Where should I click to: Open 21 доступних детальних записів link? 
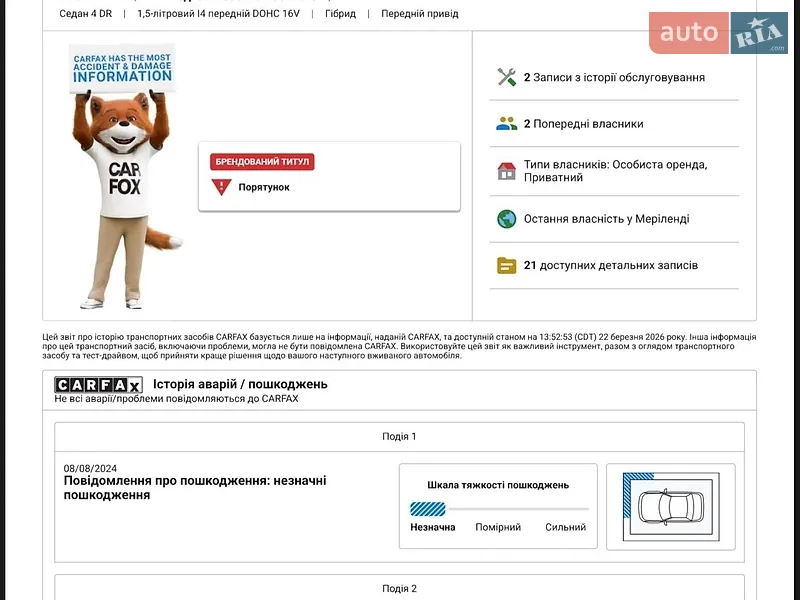pyautogui.click(x=611, y=265)
